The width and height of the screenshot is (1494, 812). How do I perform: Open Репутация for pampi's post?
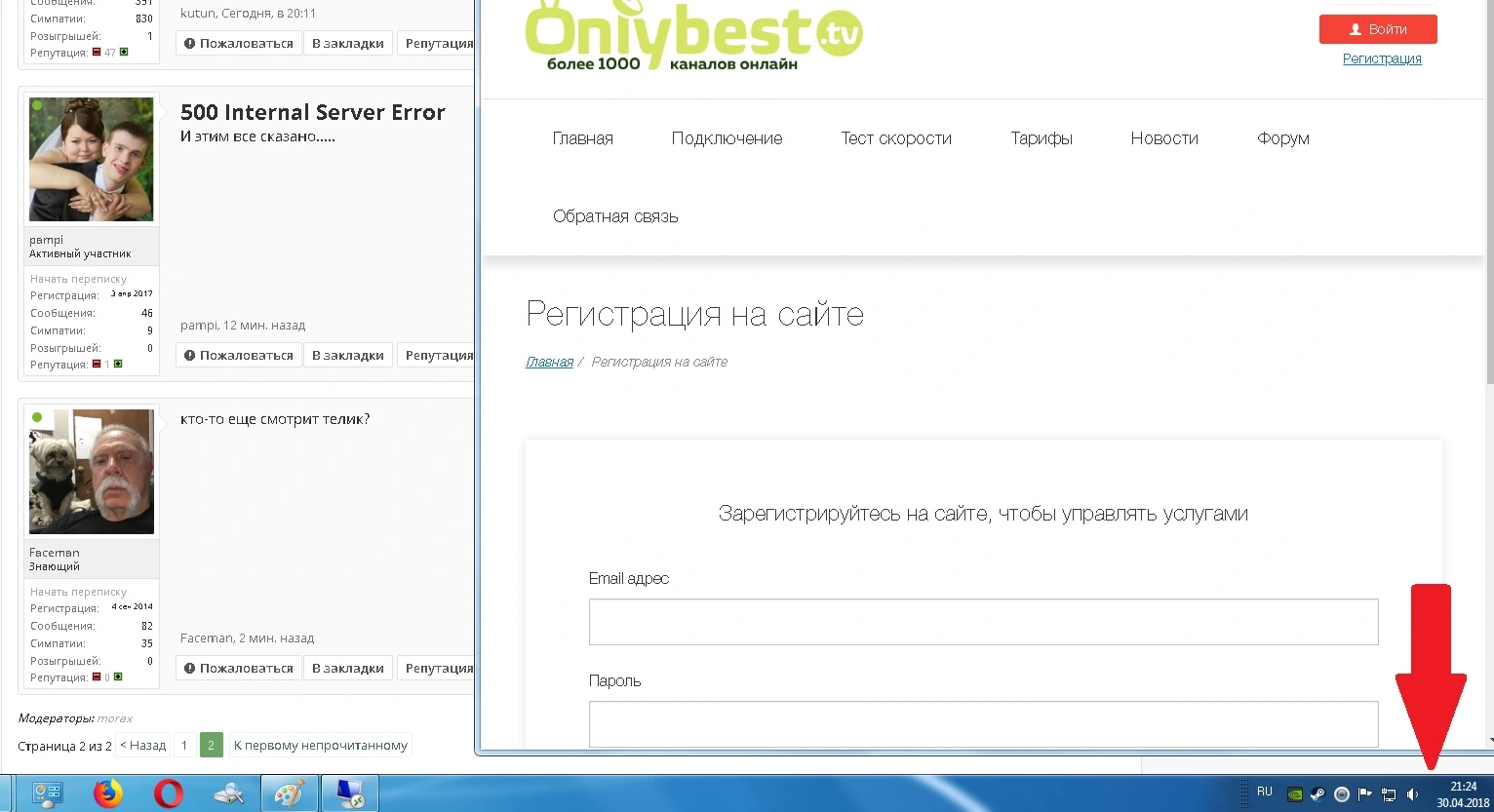pyautogui.click(x=437, y=355)
